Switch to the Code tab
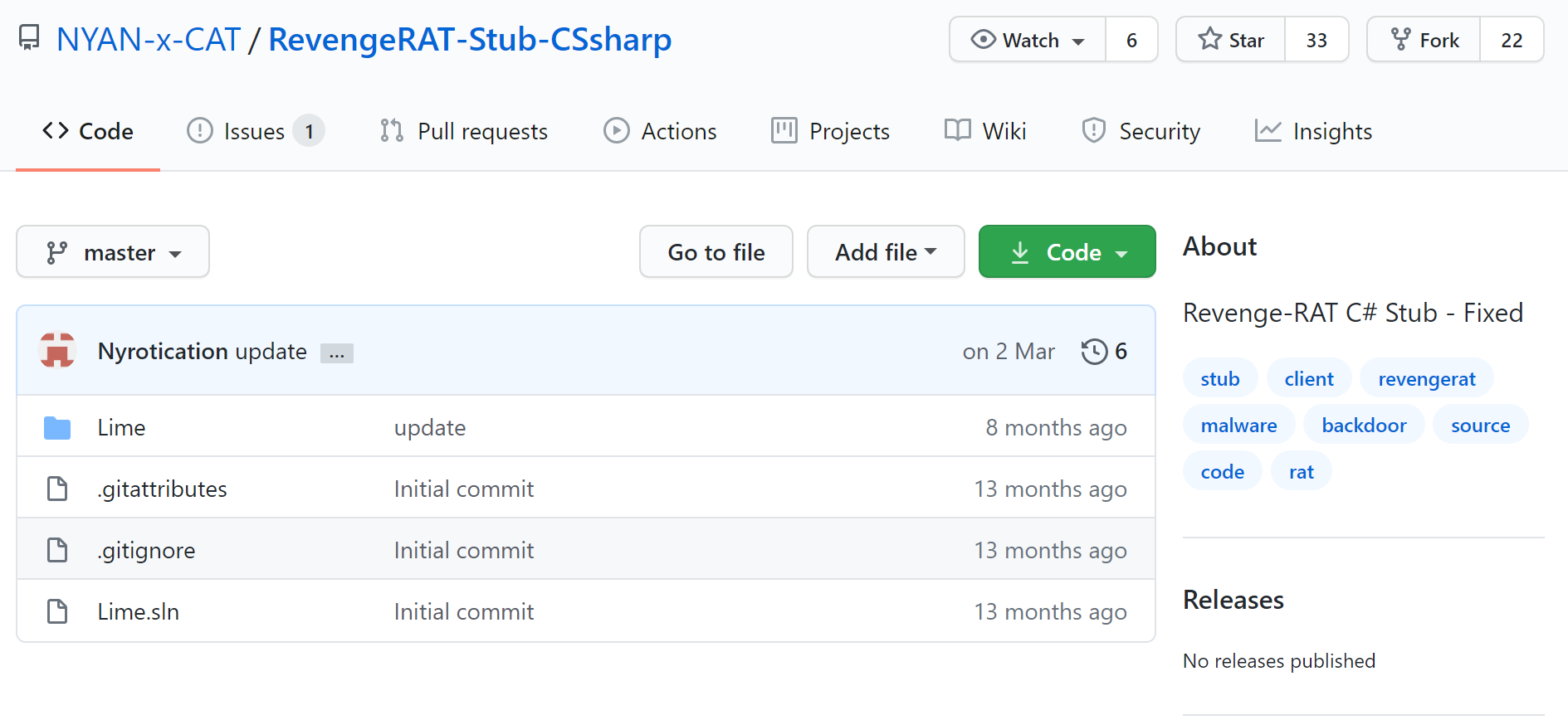Image resolution: width=1568 pixels, height=720 pixels. (x=88, y=131)
